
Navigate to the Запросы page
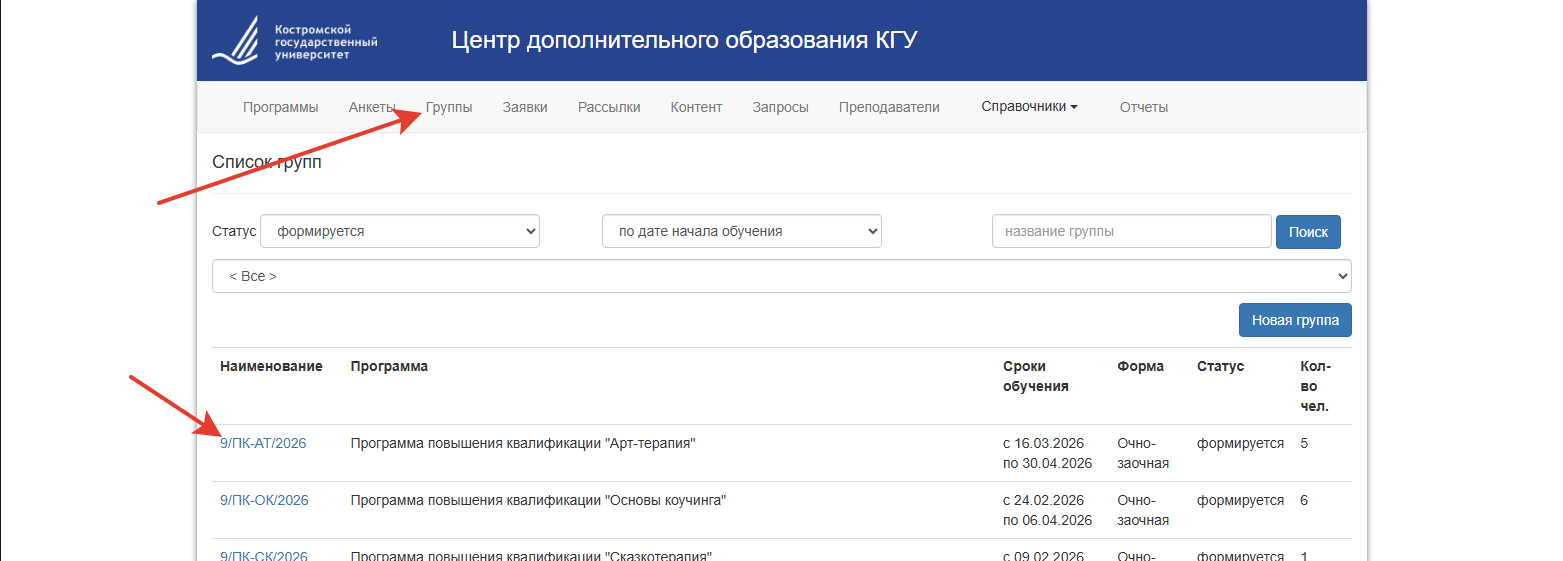780,107
